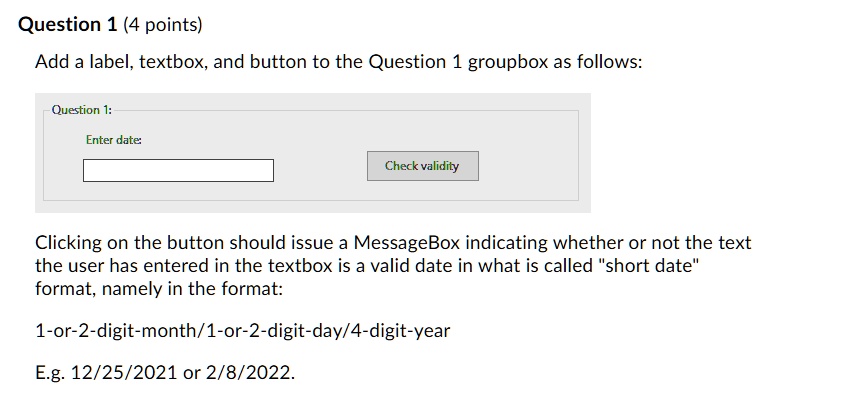Select the "Question 1:" groupbox caption
The image size is (841, 397).
(82, 110)
